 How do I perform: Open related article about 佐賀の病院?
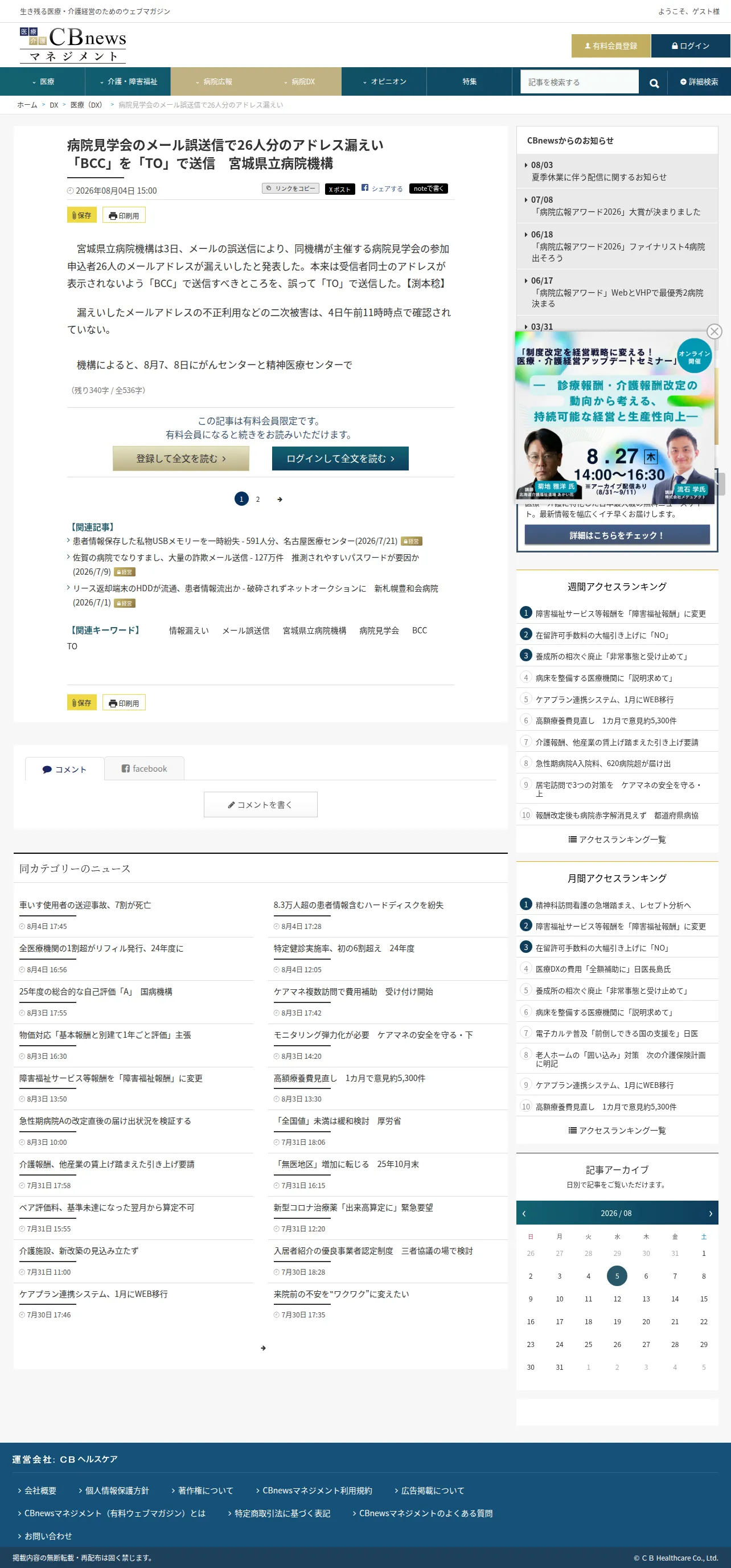(246, 564)
